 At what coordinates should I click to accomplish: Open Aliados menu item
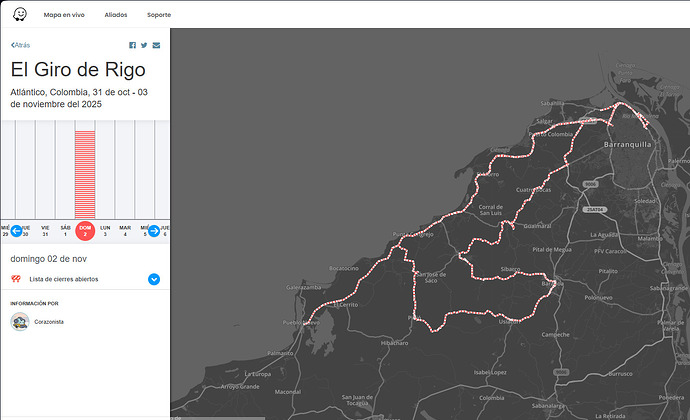pyautogui.click(x=116, y=15)
